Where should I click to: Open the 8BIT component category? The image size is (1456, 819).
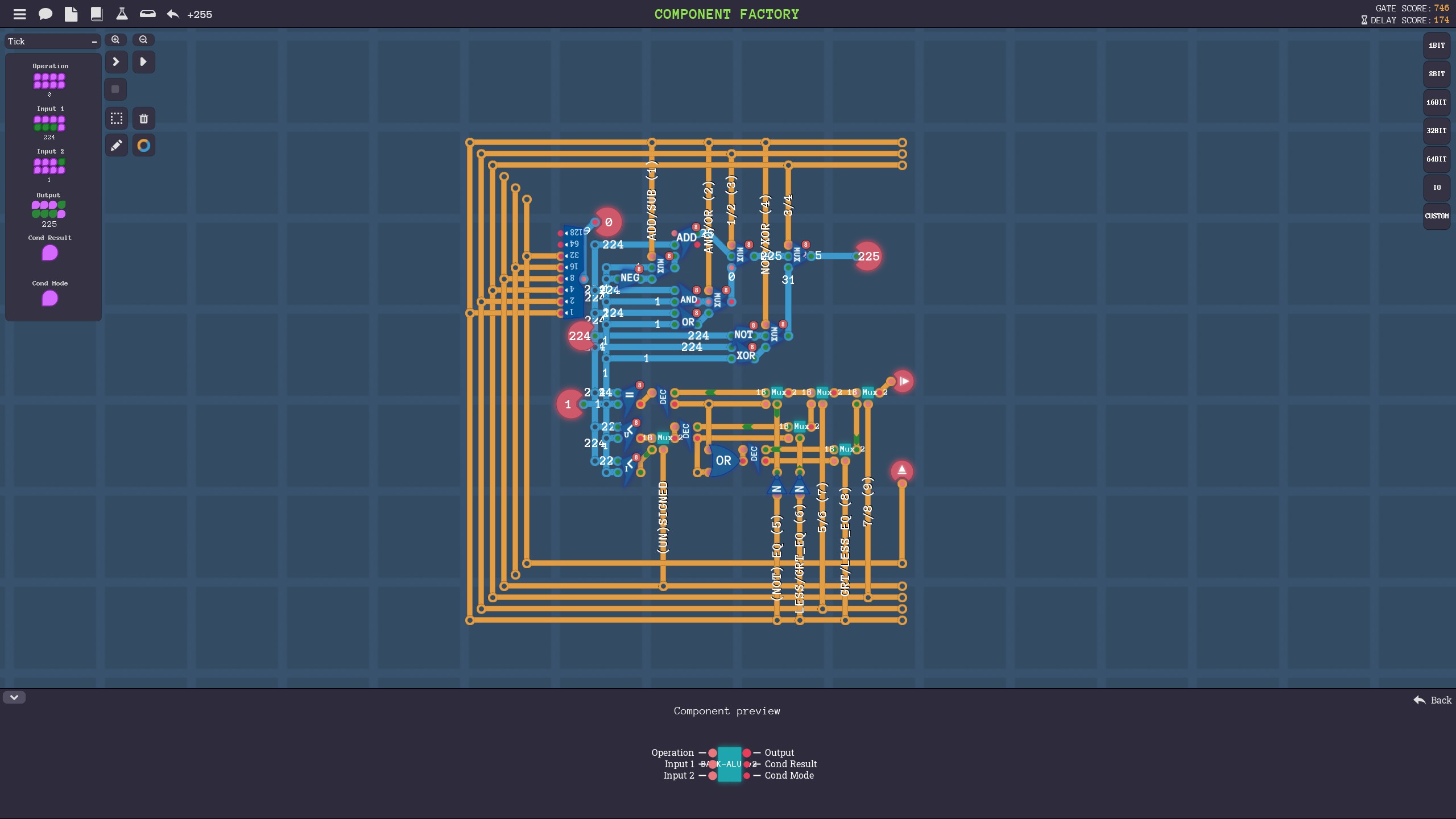point(1437,74)
